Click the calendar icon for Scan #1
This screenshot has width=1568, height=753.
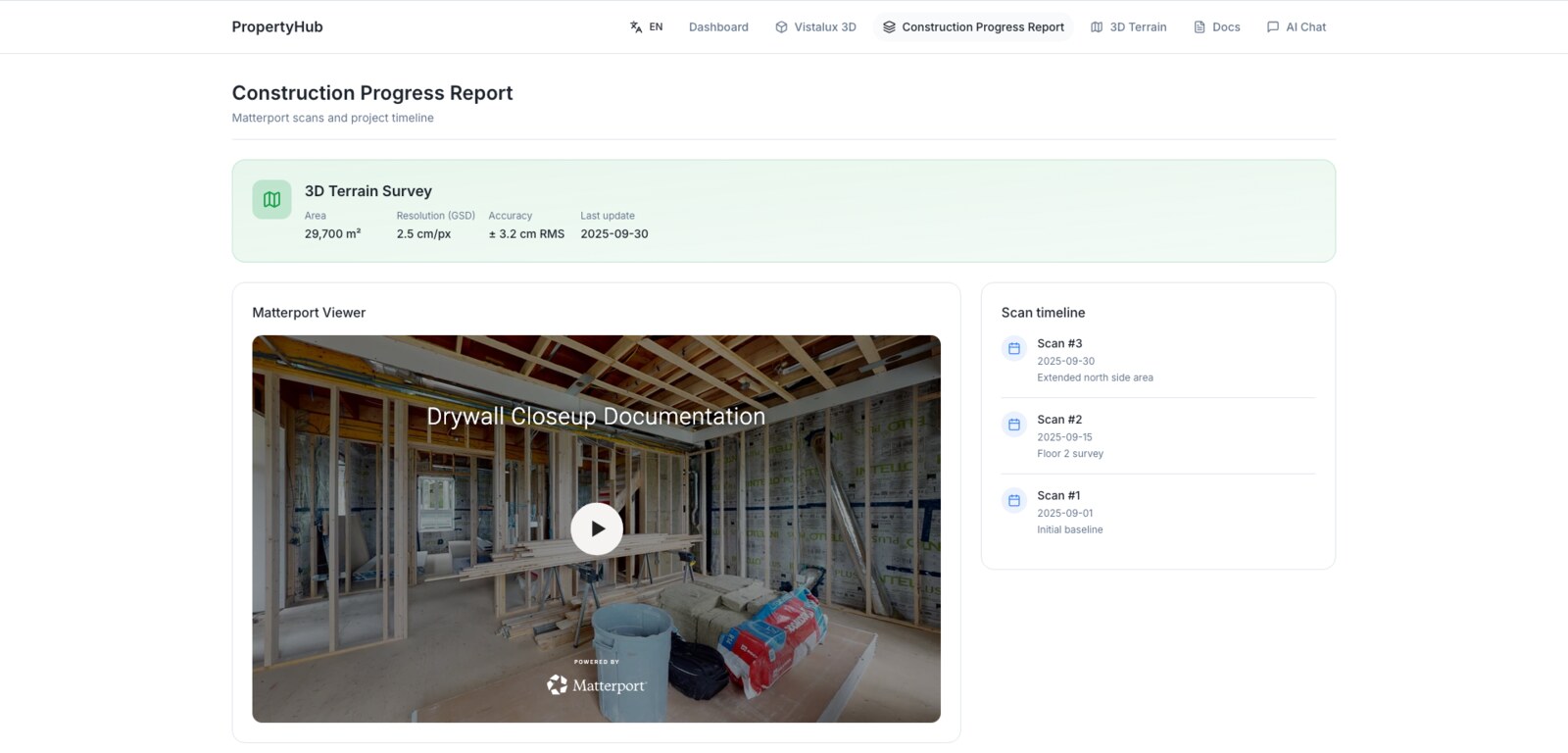point(1014,500)
